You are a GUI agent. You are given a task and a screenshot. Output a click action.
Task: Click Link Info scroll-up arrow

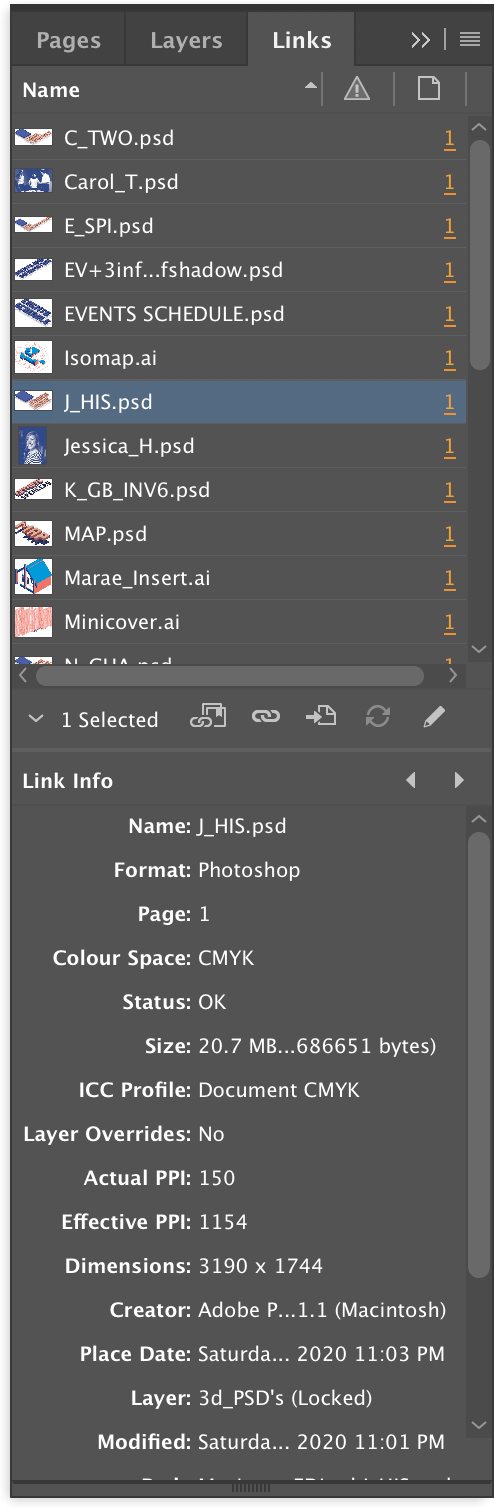pos(479,818)
